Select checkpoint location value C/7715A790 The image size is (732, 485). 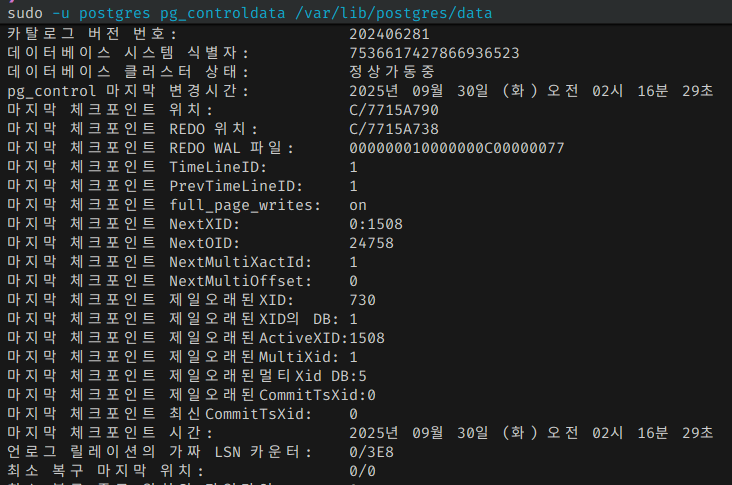click(x=394, y=110)
